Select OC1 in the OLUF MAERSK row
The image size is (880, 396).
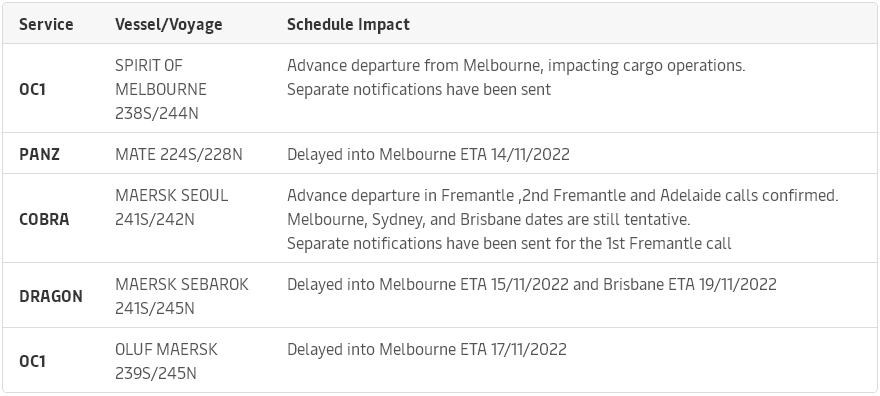coord(32,361)
